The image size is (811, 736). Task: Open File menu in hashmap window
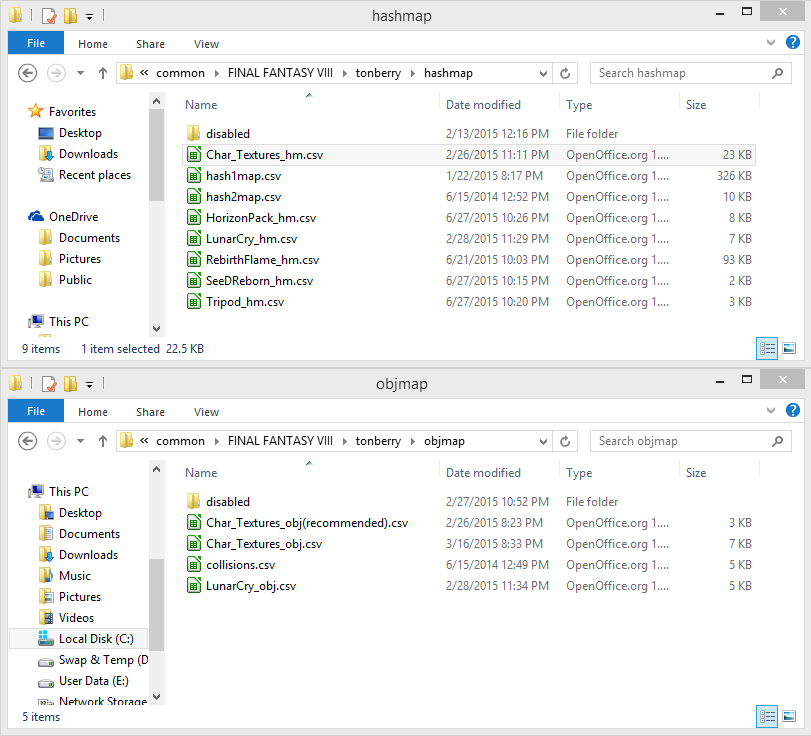point(36,43)
